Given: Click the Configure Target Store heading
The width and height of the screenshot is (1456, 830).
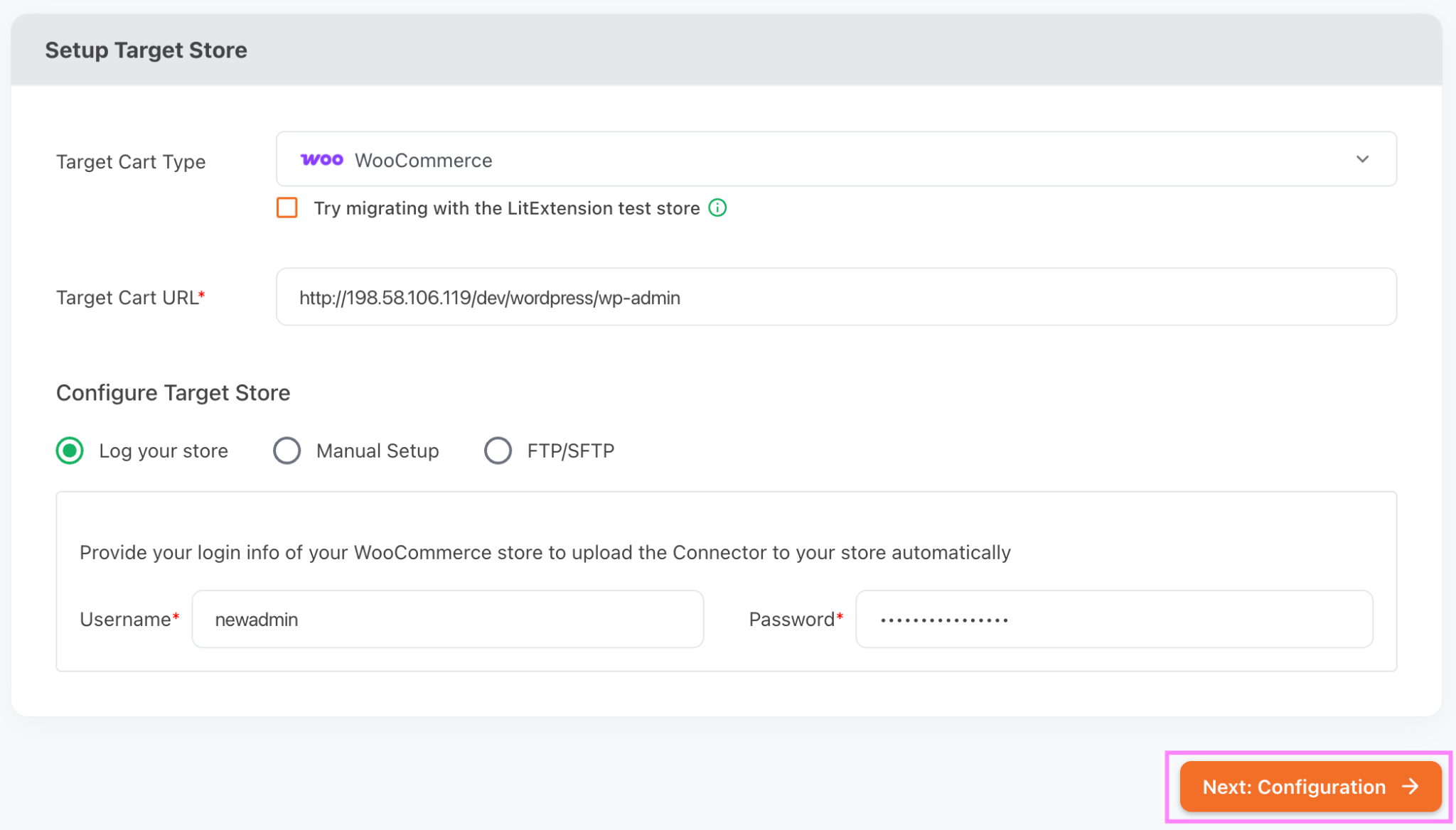Looking at the screenshot, I should (173, 393).
